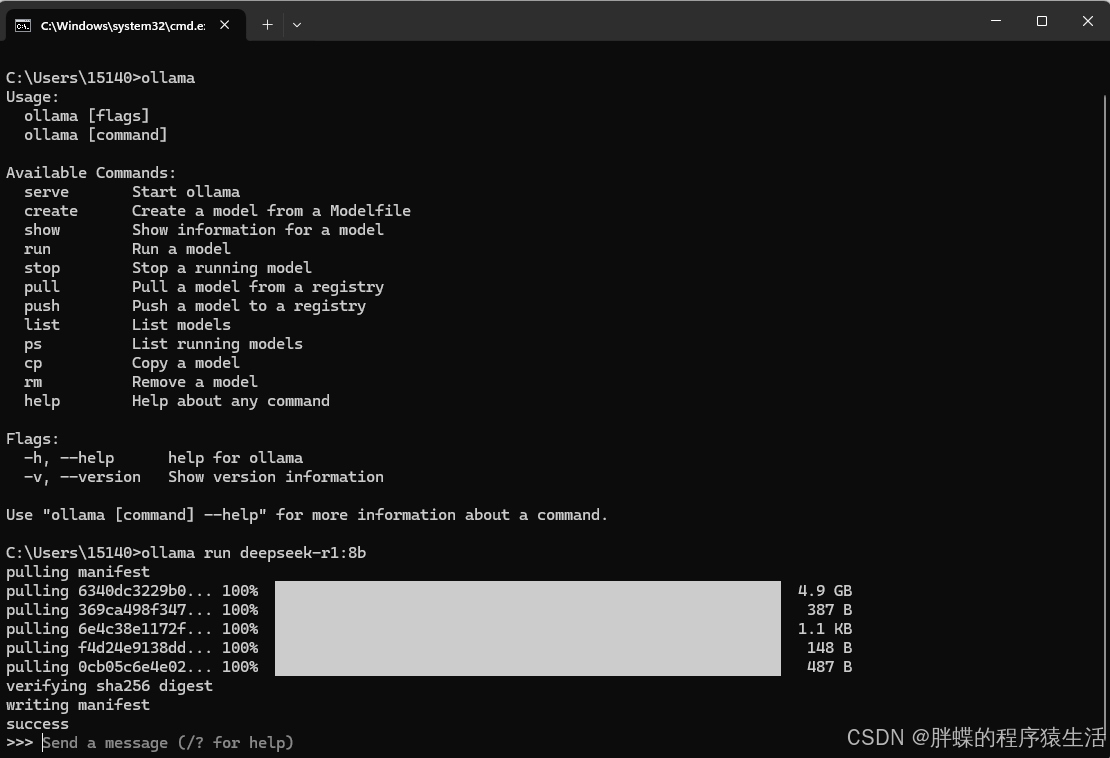Click the cmd icon in the tab

coord(23,25)
